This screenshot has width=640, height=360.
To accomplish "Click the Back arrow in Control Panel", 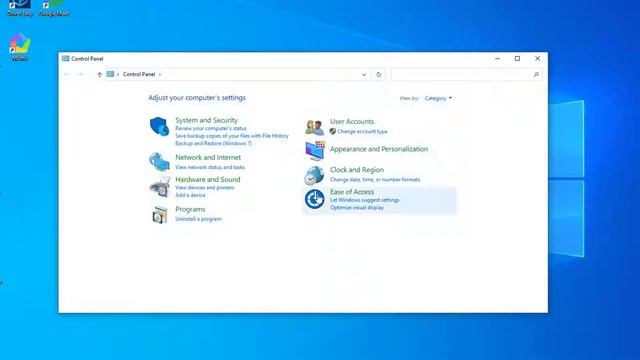I will 67,75.
